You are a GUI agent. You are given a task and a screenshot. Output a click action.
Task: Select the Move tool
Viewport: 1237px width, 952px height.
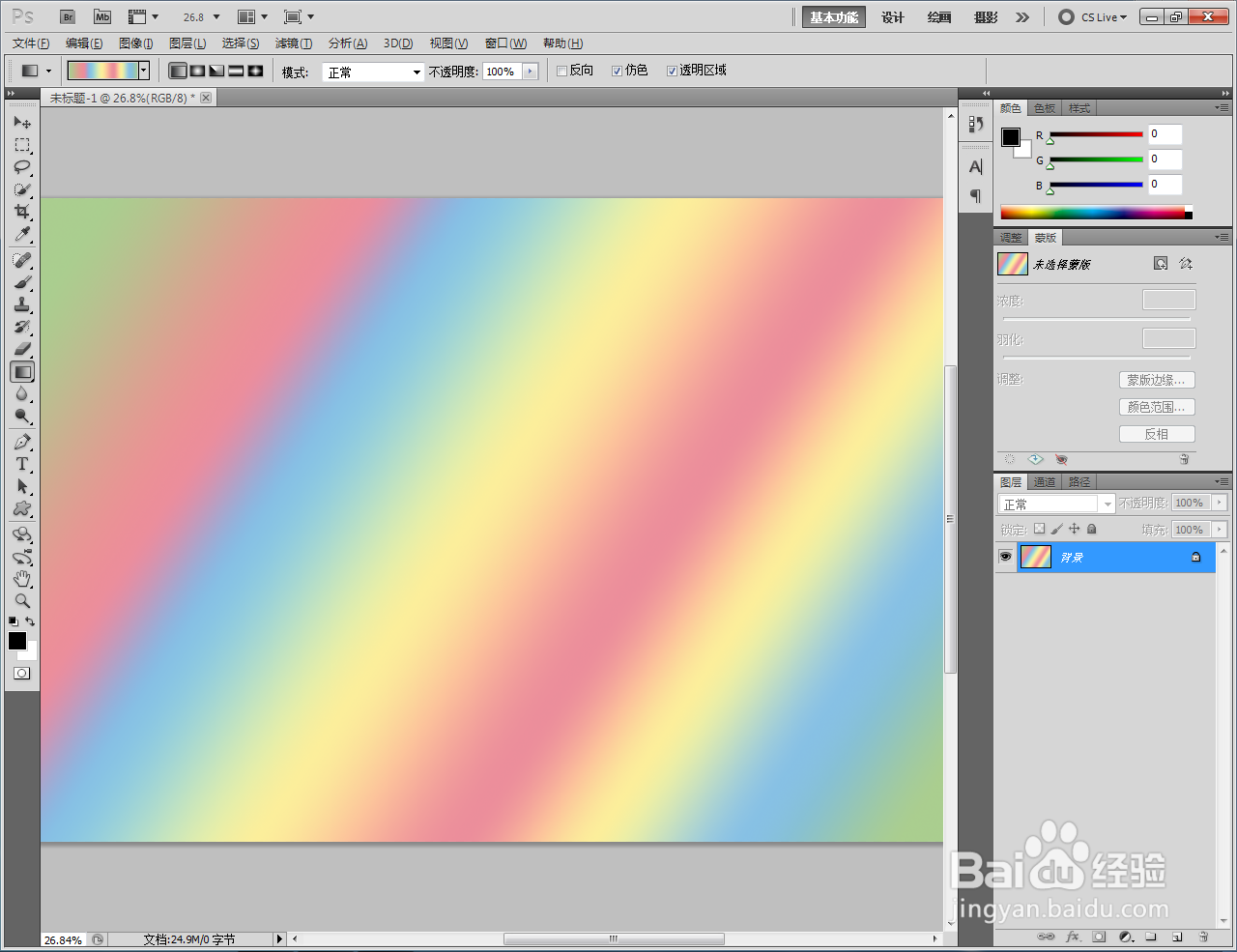22,123
